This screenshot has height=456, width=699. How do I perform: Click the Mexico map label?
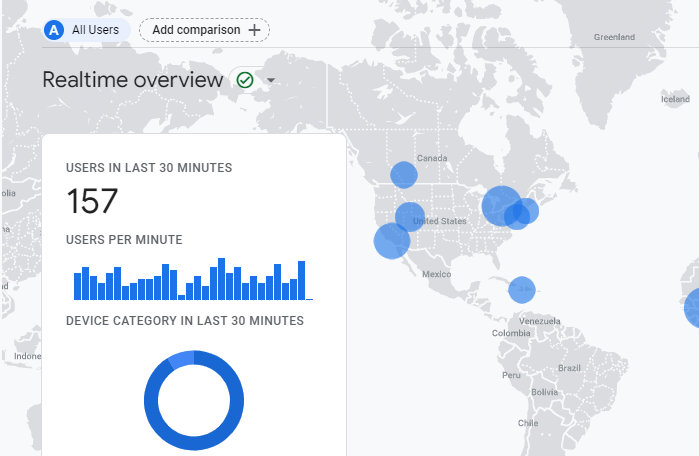tap(436, 274)
